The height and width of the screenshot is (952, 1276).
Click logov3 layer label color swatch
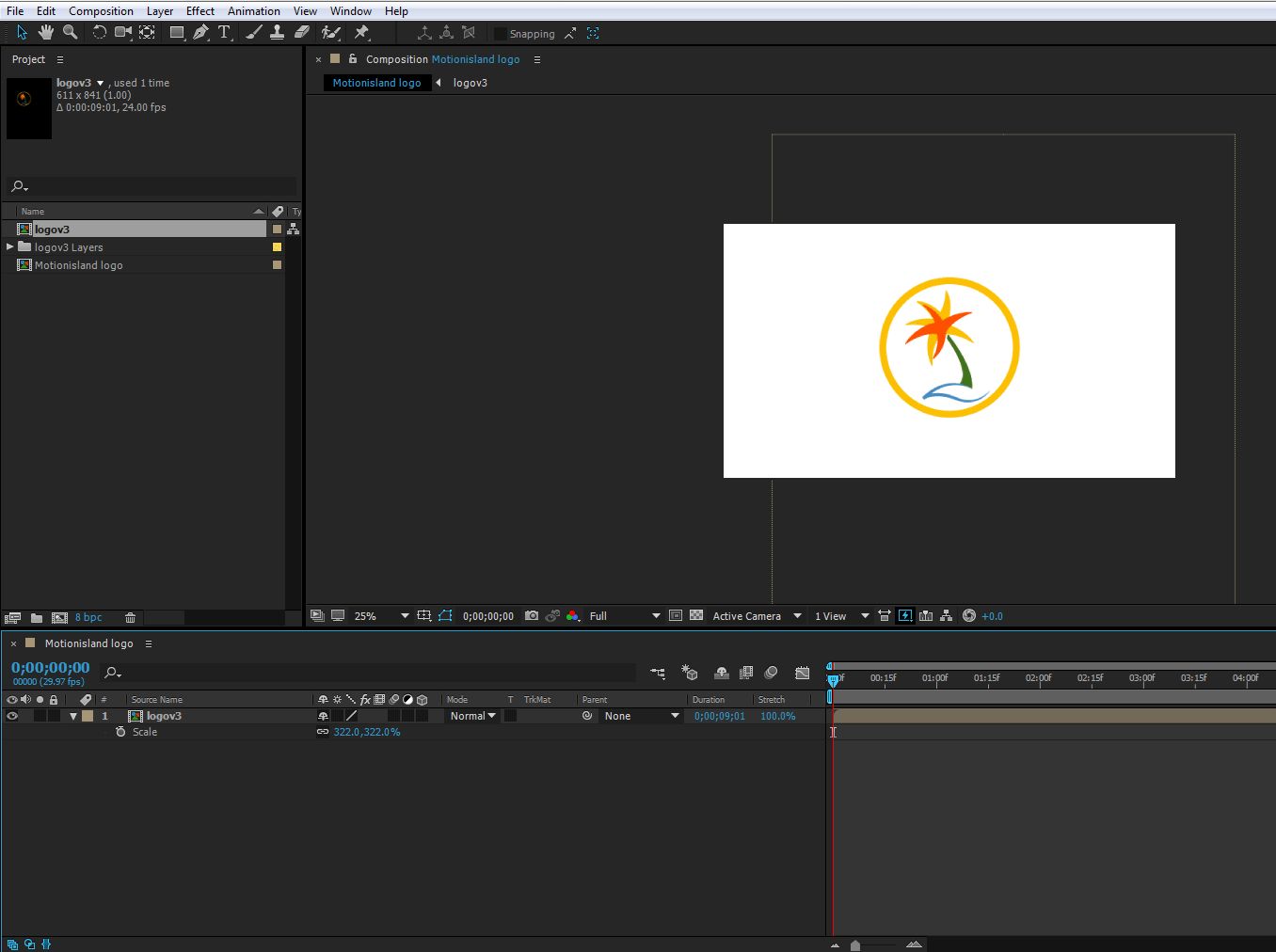pos(88,716)
